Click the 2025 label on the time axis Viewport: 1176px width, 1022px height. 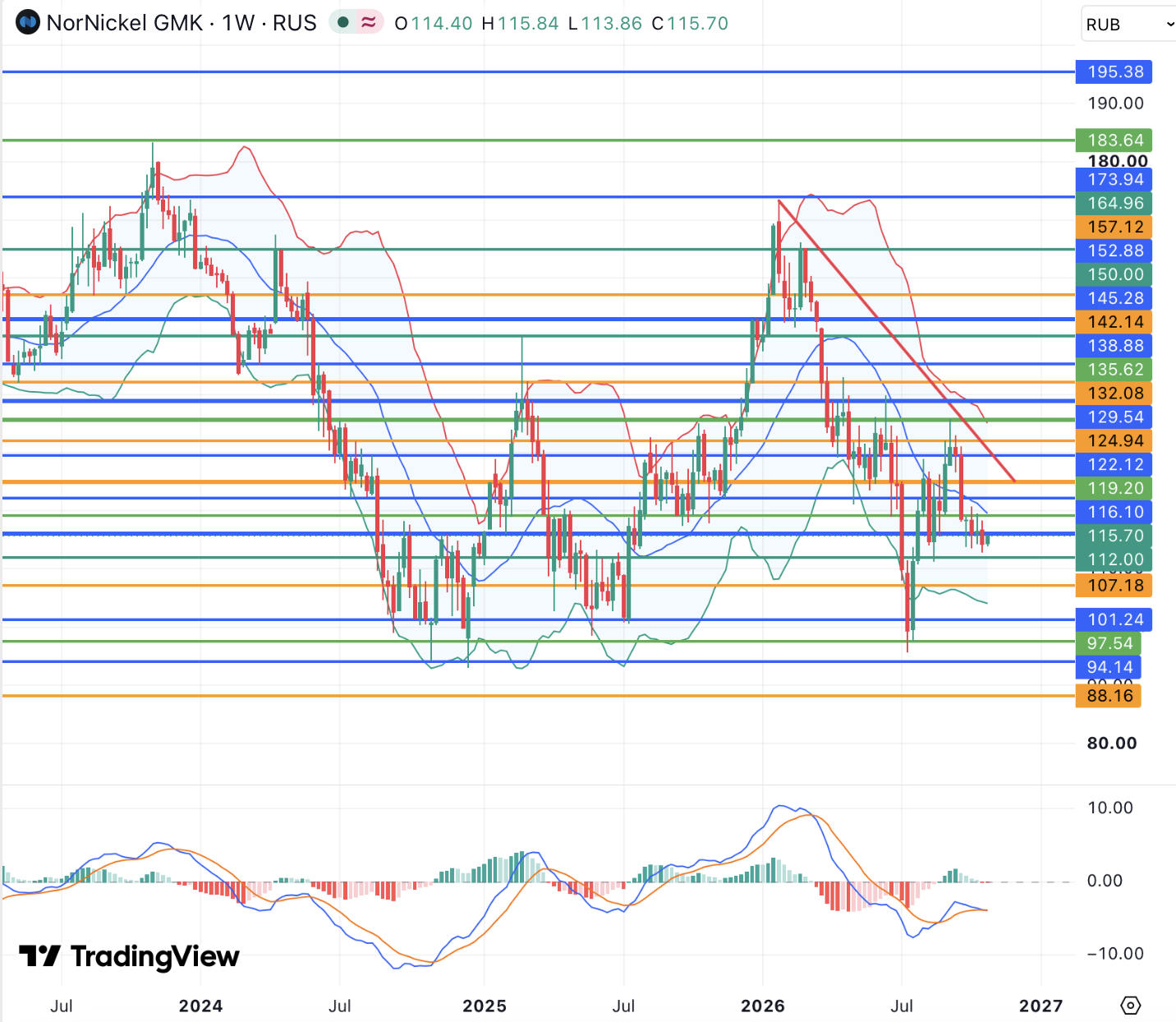(485, 1006)
